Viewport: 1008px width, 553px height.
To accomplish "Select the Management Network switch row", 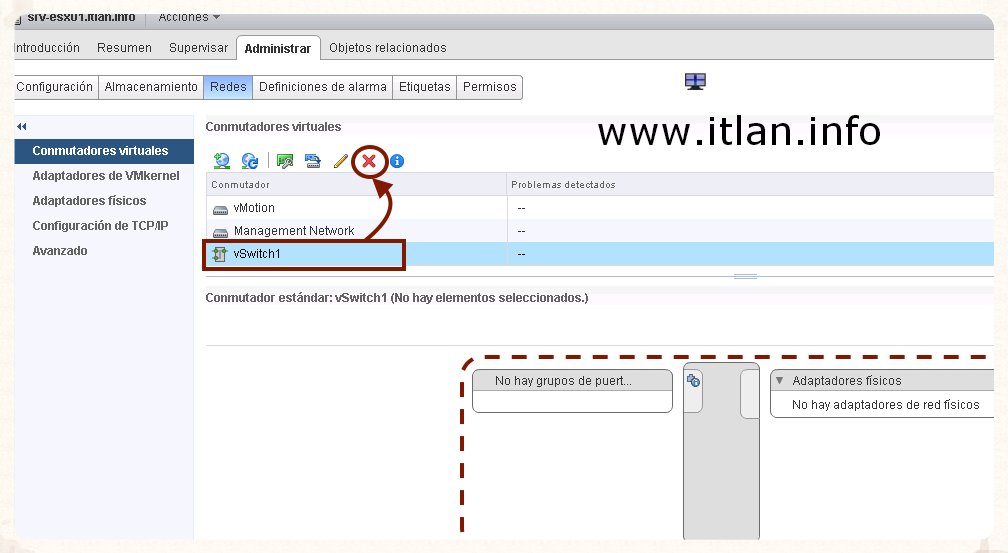I will (293, 231).
